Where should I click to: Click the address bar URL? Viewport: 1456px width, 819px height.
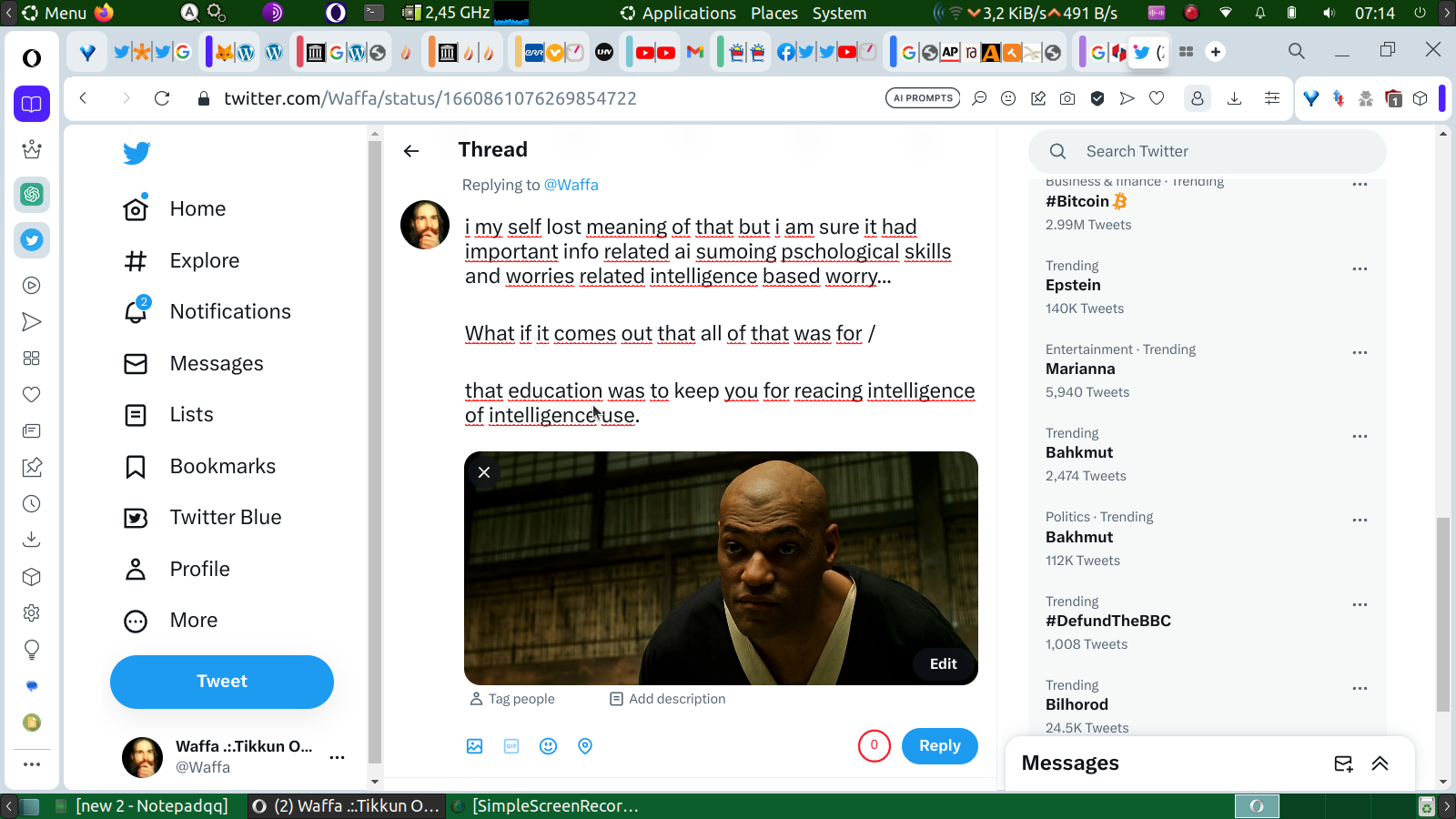tap(430, 98)
